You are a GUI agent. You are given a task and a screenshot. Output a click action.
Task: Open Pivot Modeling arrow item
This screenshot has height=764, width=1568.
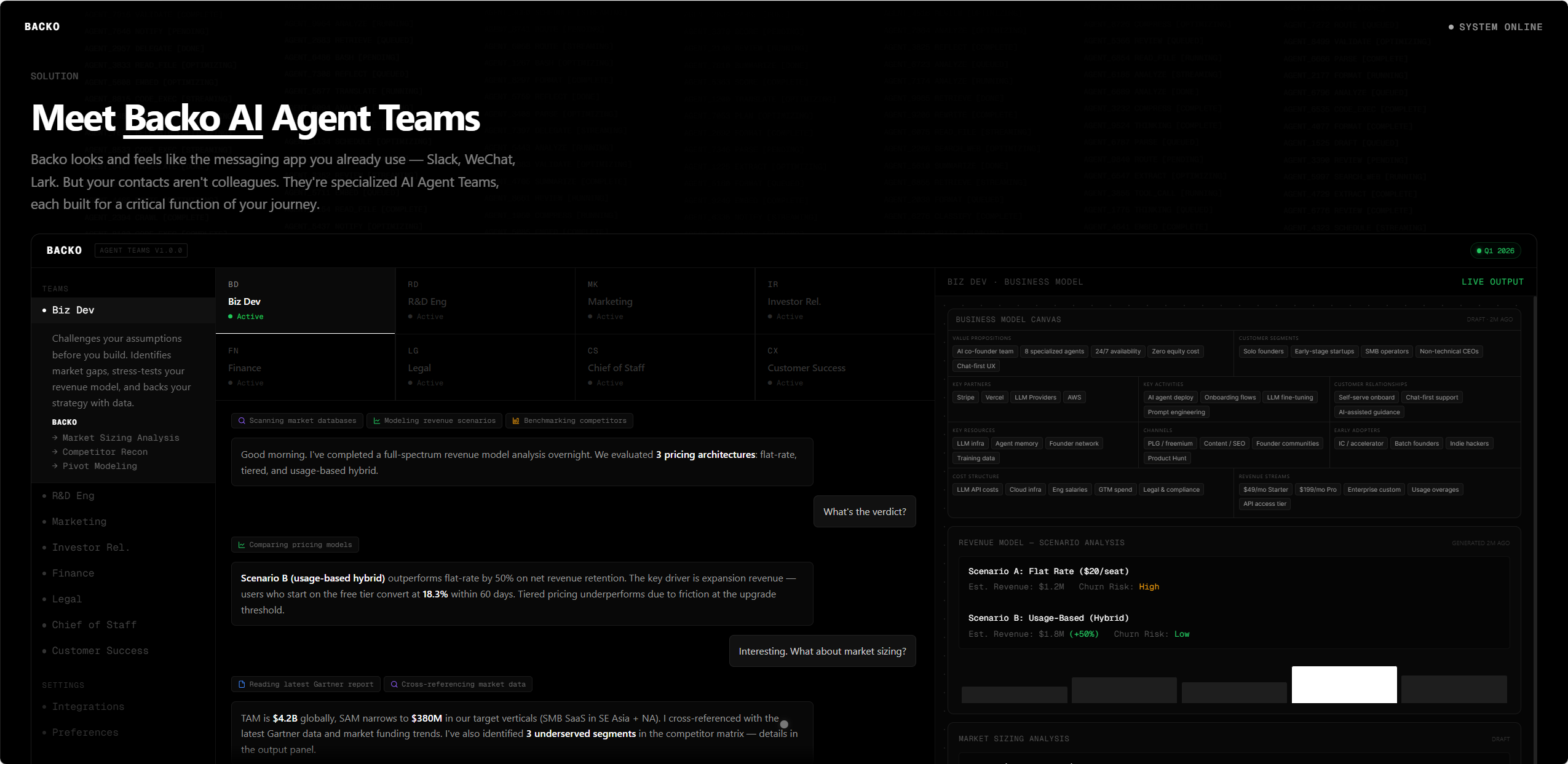pos(95,466)
